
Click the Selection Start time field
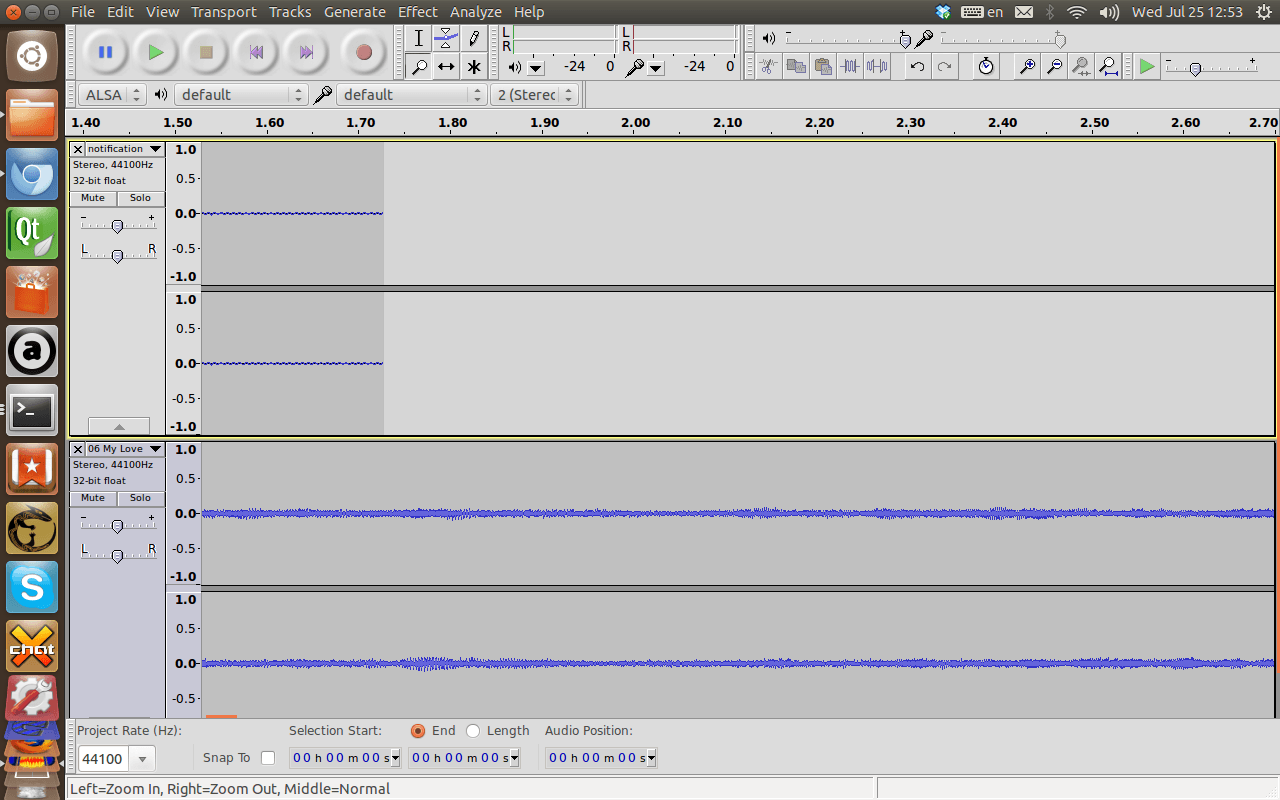(345, 758)
